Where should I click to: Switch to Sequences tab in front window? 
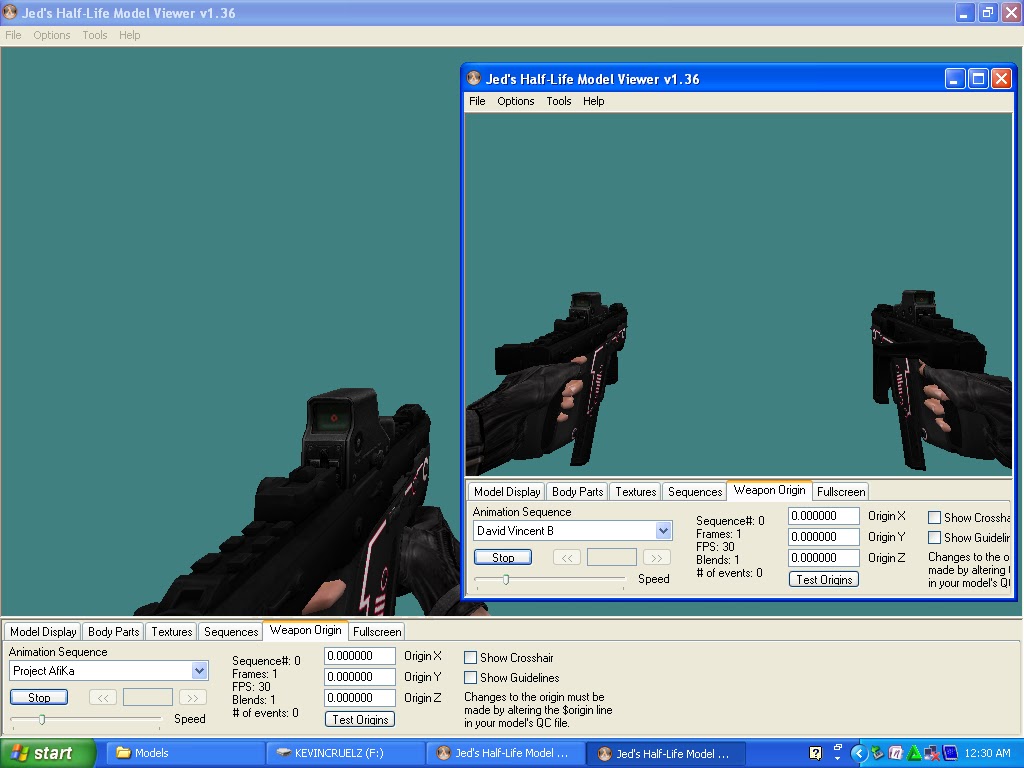[695, 492]
